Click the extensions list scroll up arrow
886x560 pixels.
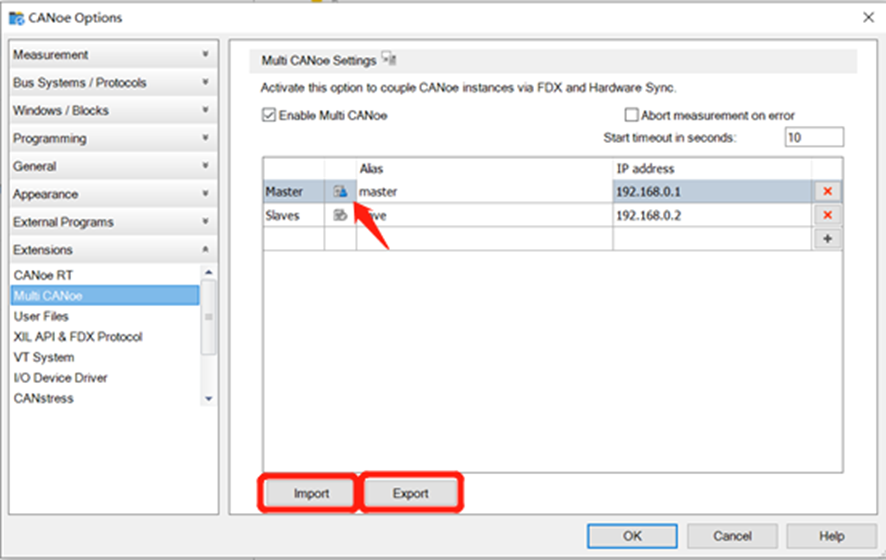click(209, 272)
